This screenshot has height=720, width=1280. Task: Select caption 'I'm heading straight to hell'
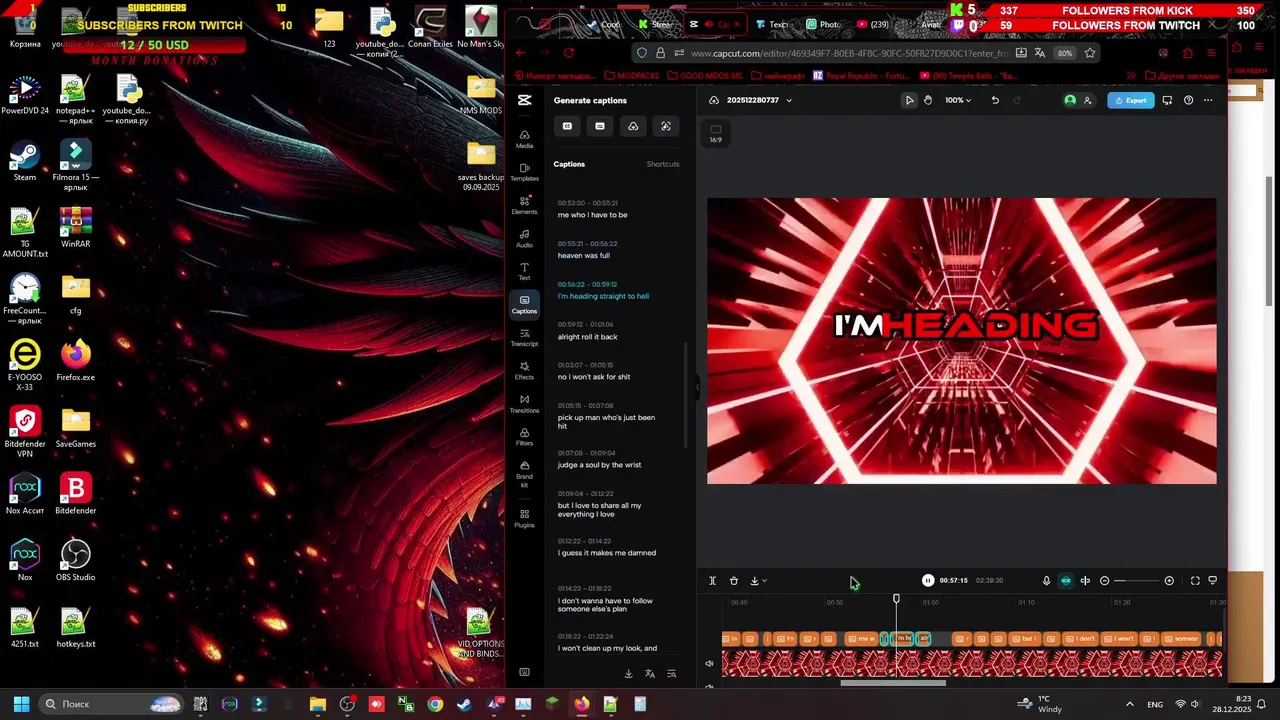(603, 296)
